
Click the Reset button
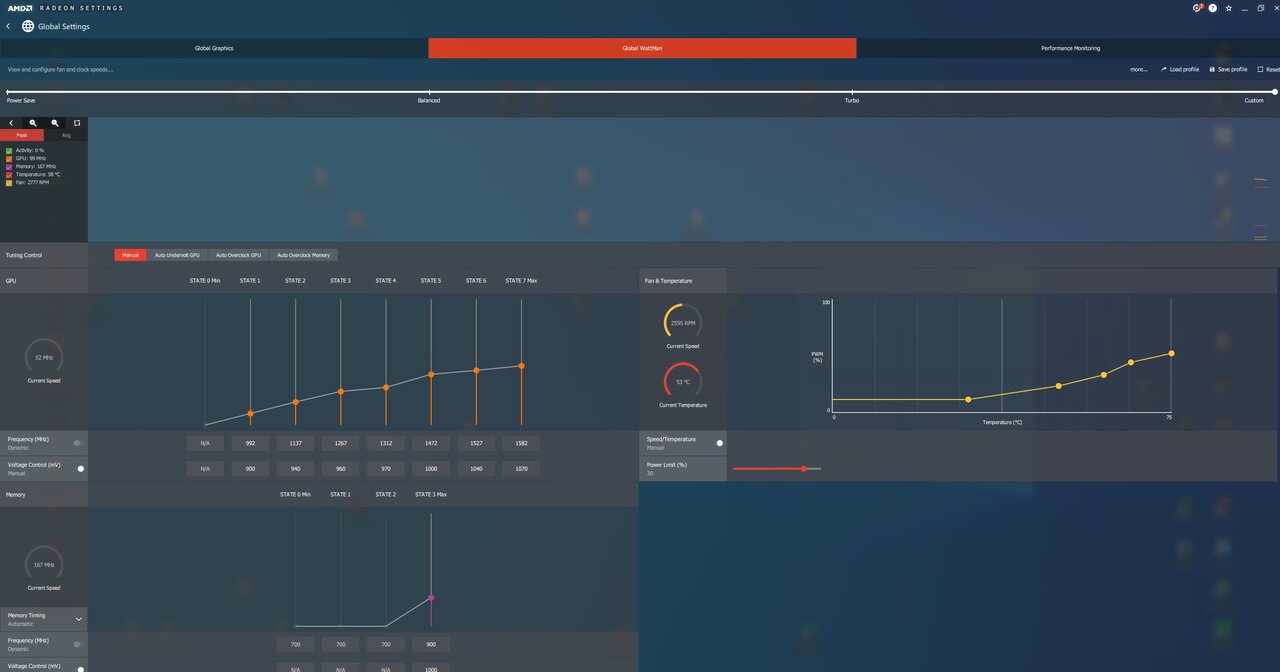[1268, 70]
